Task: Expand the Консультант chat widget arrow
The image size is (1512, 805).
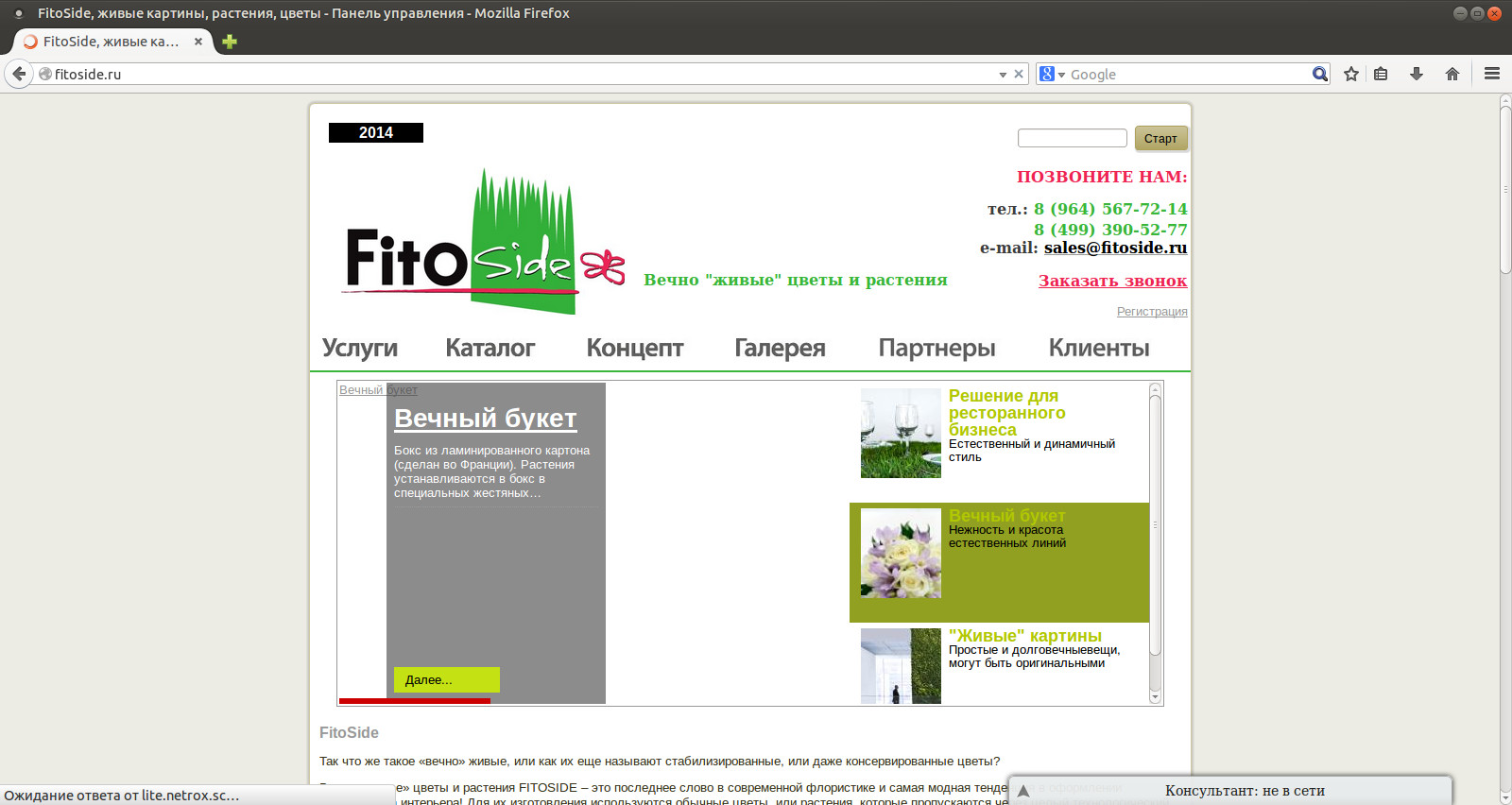Action: [x=1023, y=791]
